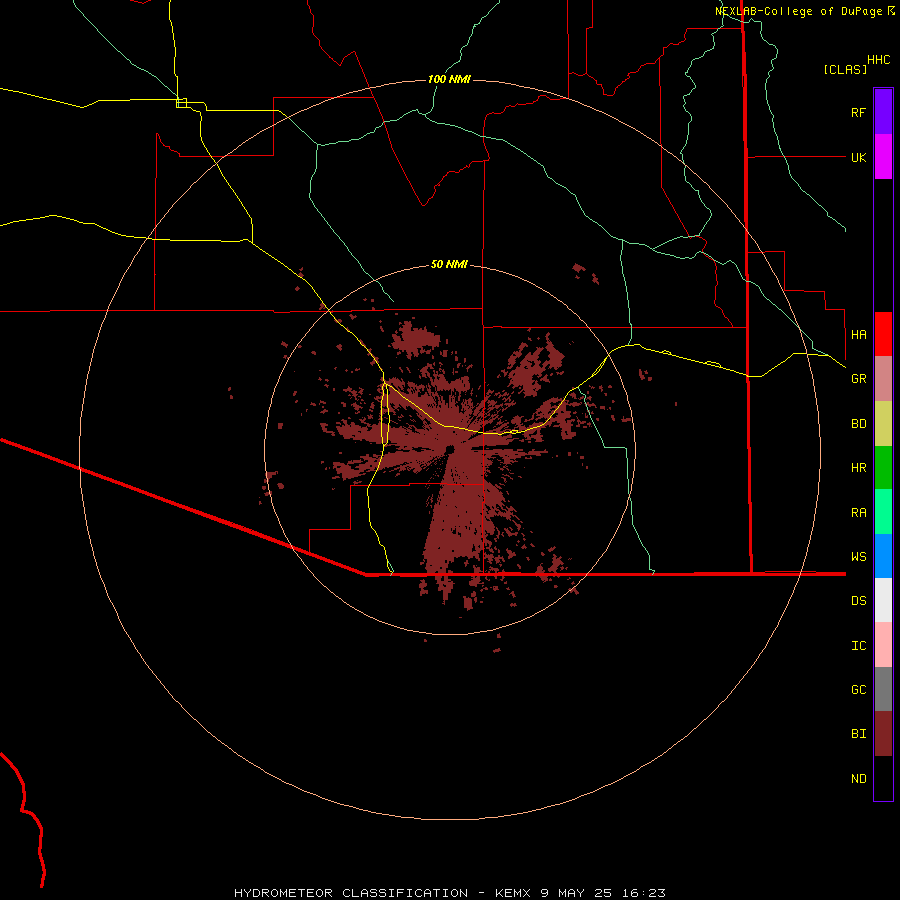Click the GC legend label
The width and height of the screenshot is (900, 900).
[x=858, y=689]
